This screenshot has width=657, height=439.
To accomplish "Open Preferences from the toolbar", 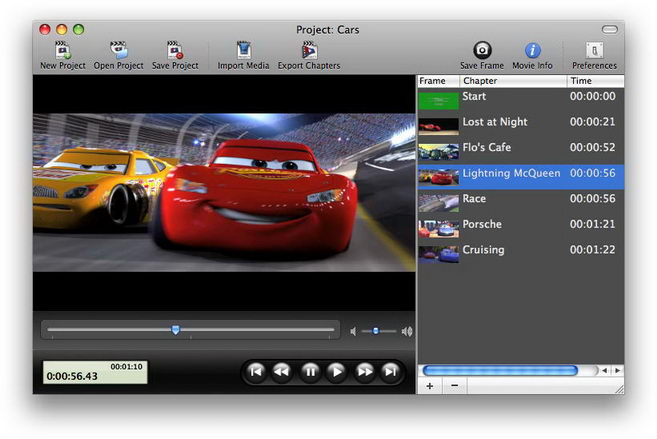I will (x=594, y=50).
